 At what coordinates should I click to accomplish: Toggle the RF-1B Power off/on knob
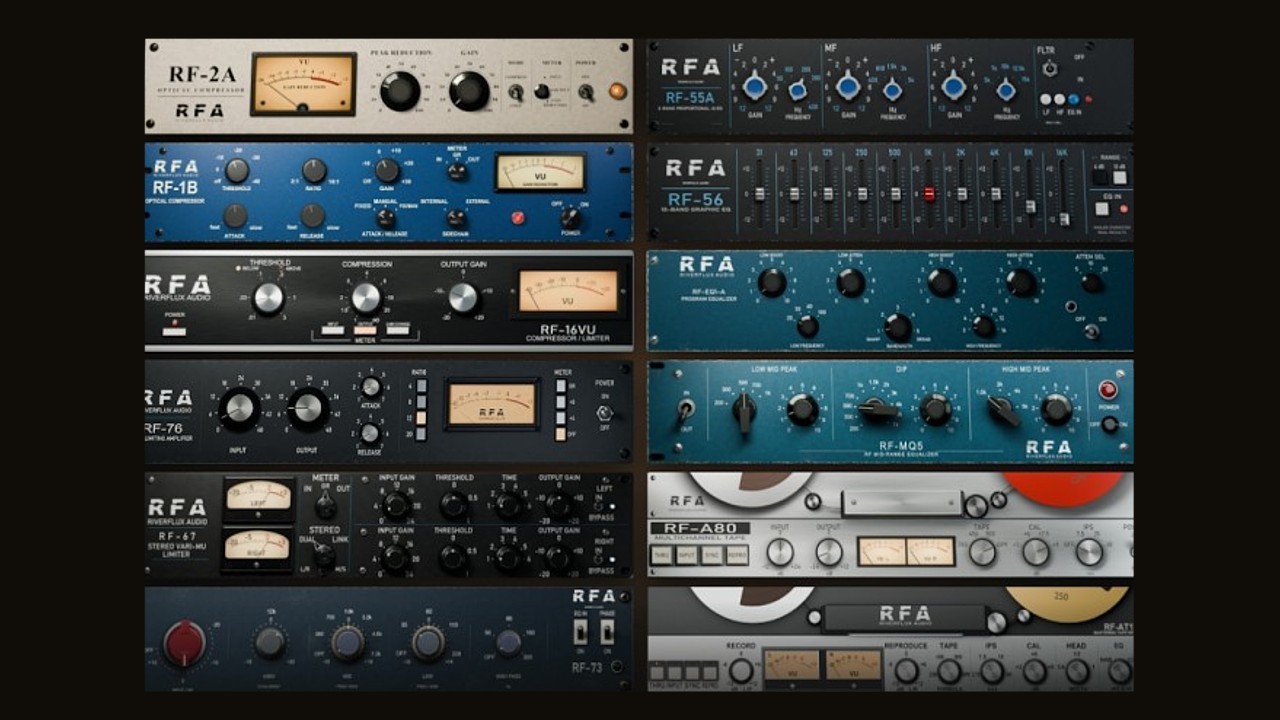pyautogui.click(x=570, y=217)
